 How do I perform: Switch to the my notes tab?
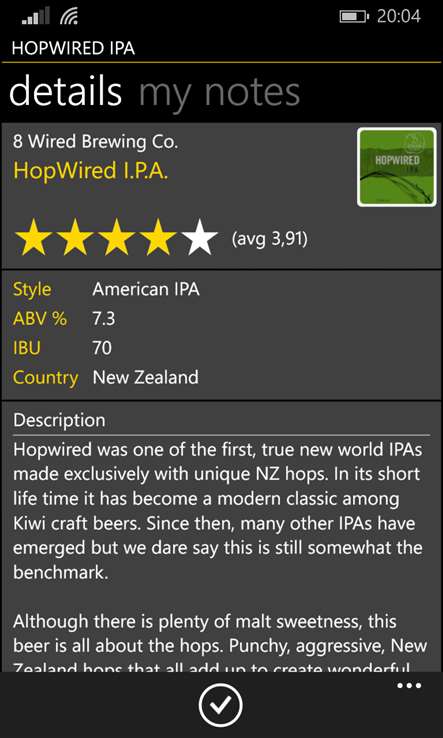(x=219, y=93)
